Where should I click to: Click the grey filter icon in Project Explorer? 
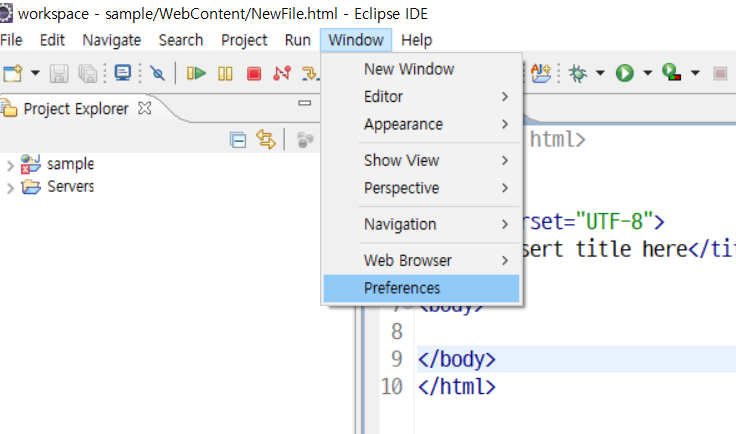click(x=305, y=140)
